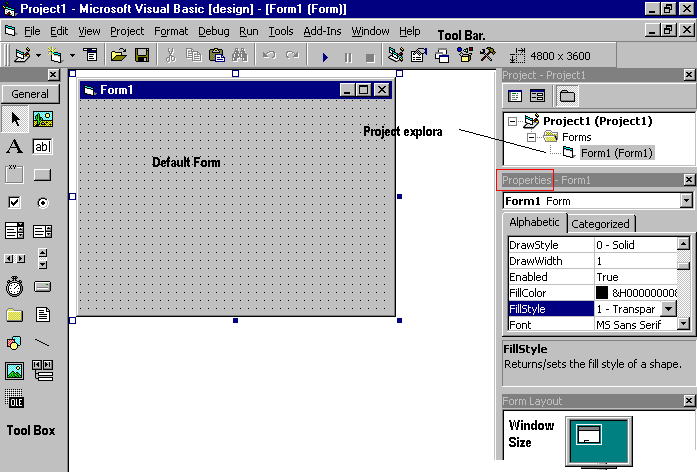Select the PictureBox tool in the toolbox
The width and height of the screenshot is (697, 472).
42,119
